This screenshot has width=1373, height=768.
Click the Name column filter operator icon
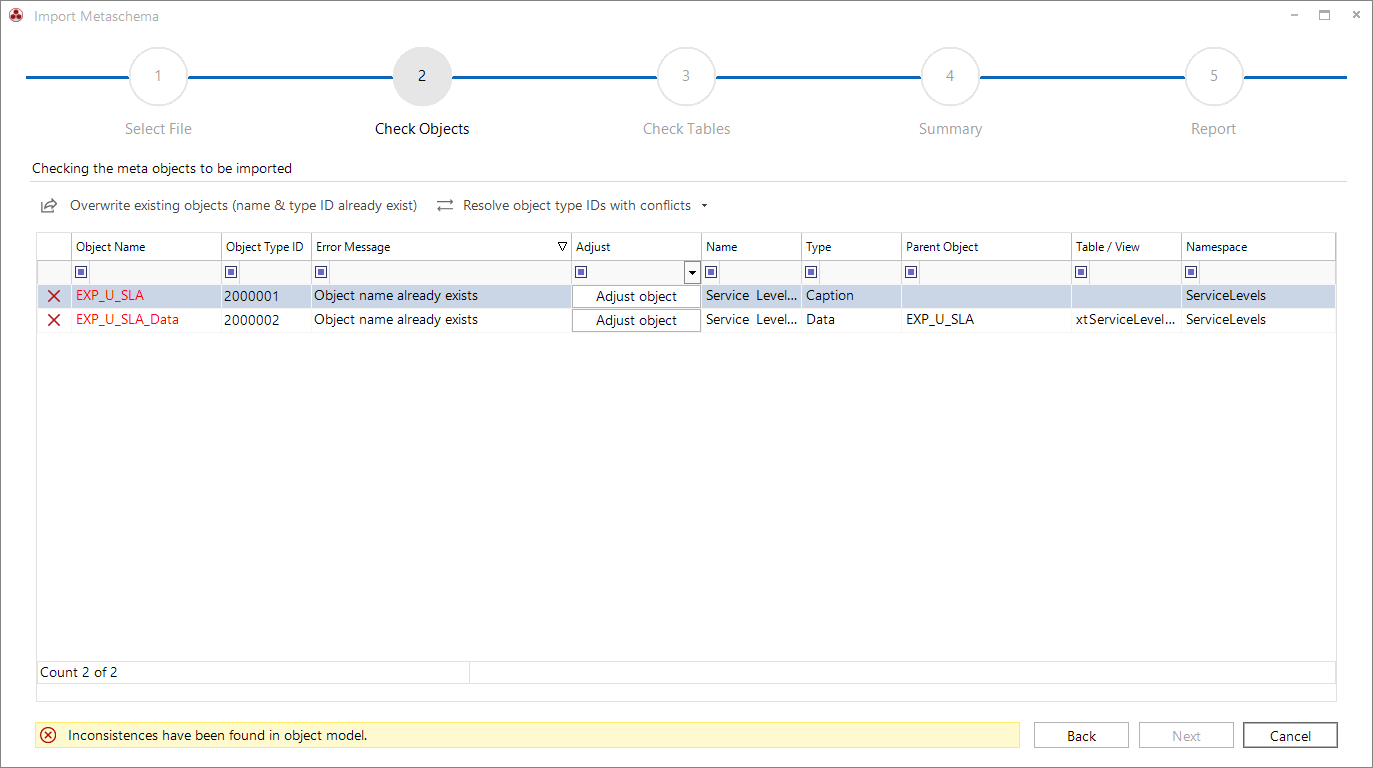tap(711, 272)
